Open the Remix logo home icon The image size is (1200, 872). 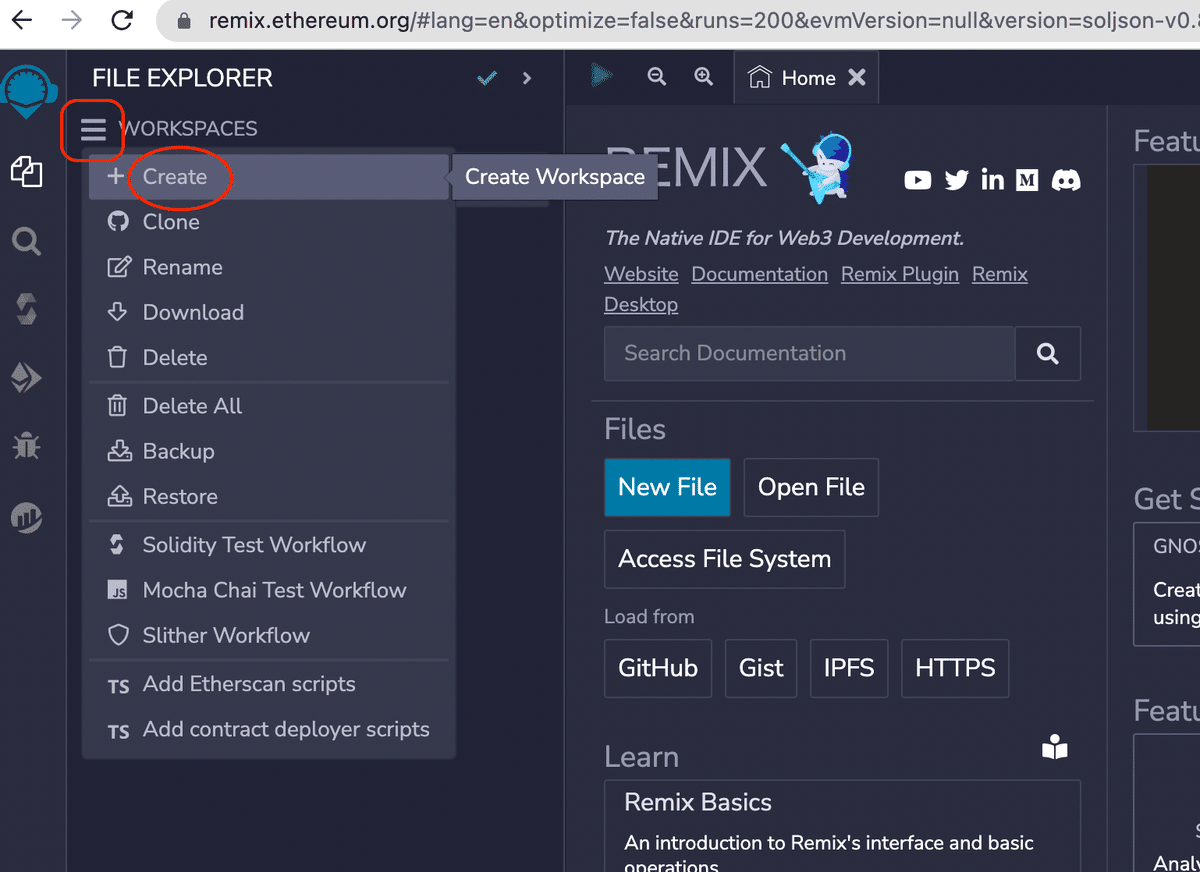pos(29,90)
